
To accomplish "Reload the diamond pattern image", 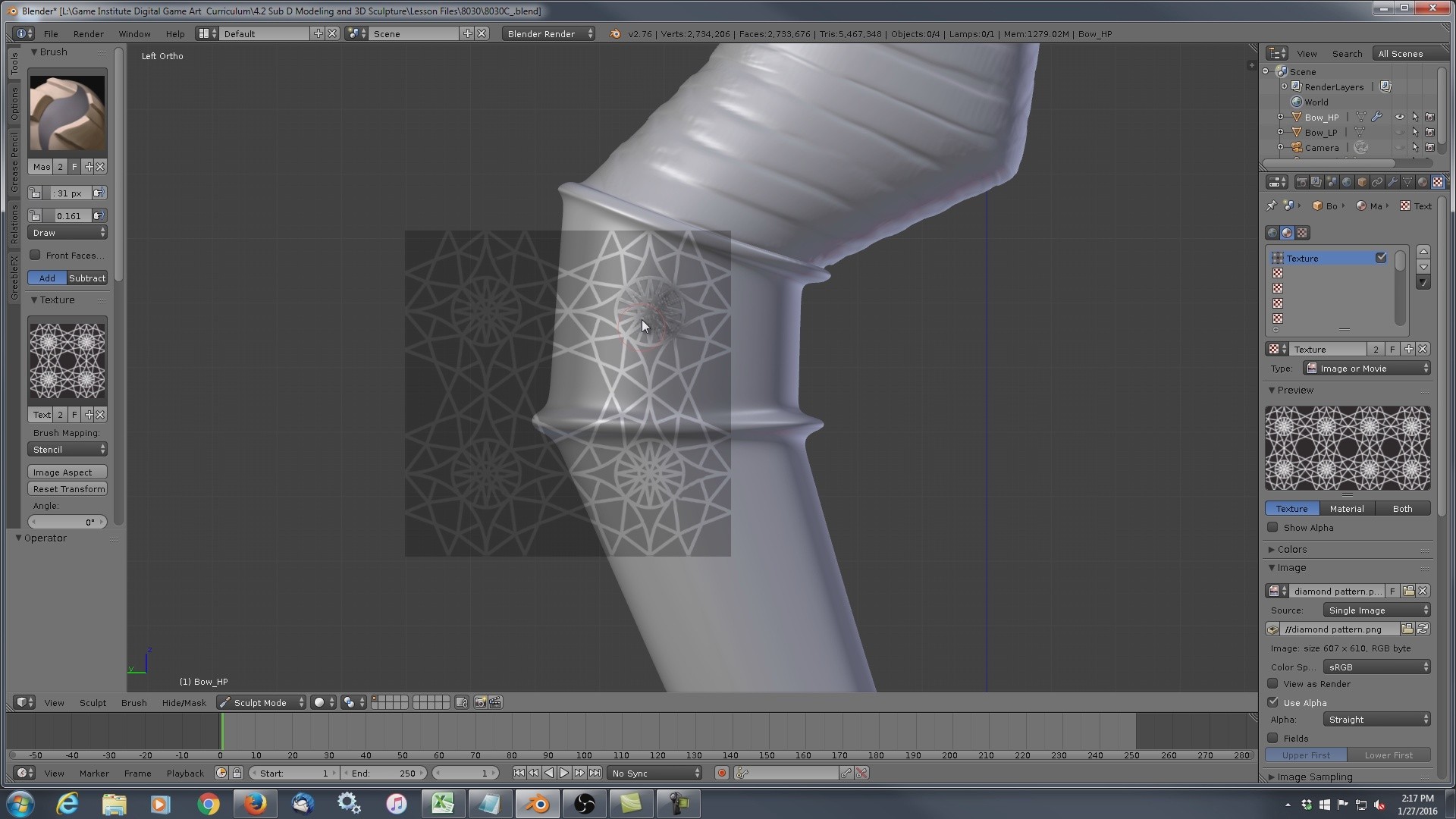I will [x=1423, y=629].
